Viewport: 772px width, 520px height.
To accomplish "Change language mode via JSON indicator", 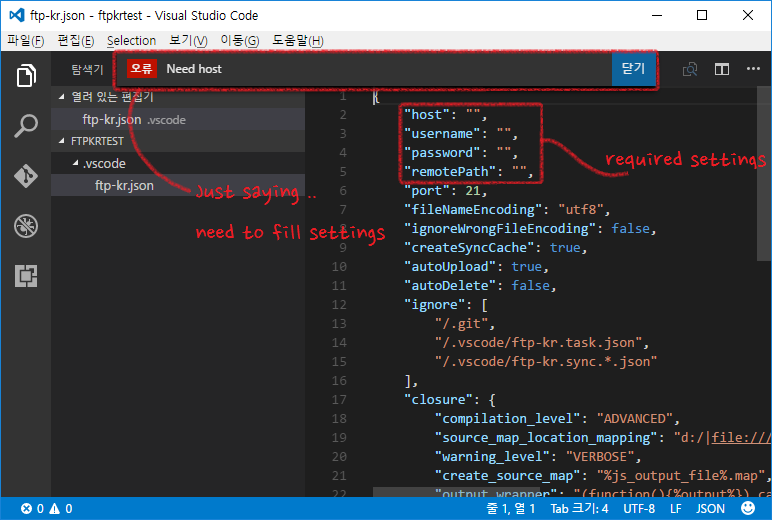I will click(710, 509).
